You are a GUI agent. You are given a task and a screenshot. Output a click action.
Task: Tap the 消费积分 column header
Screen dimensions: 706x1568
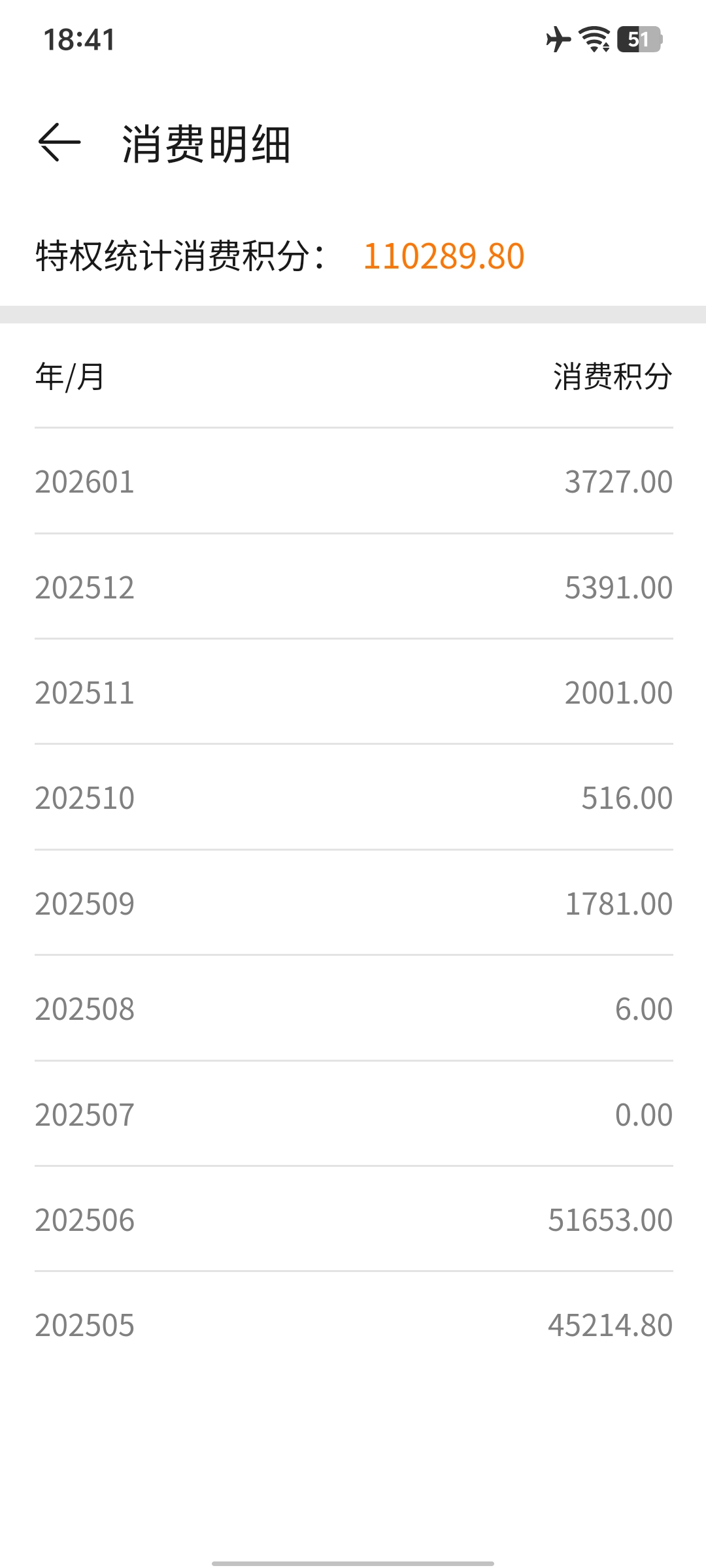[613, 376]
